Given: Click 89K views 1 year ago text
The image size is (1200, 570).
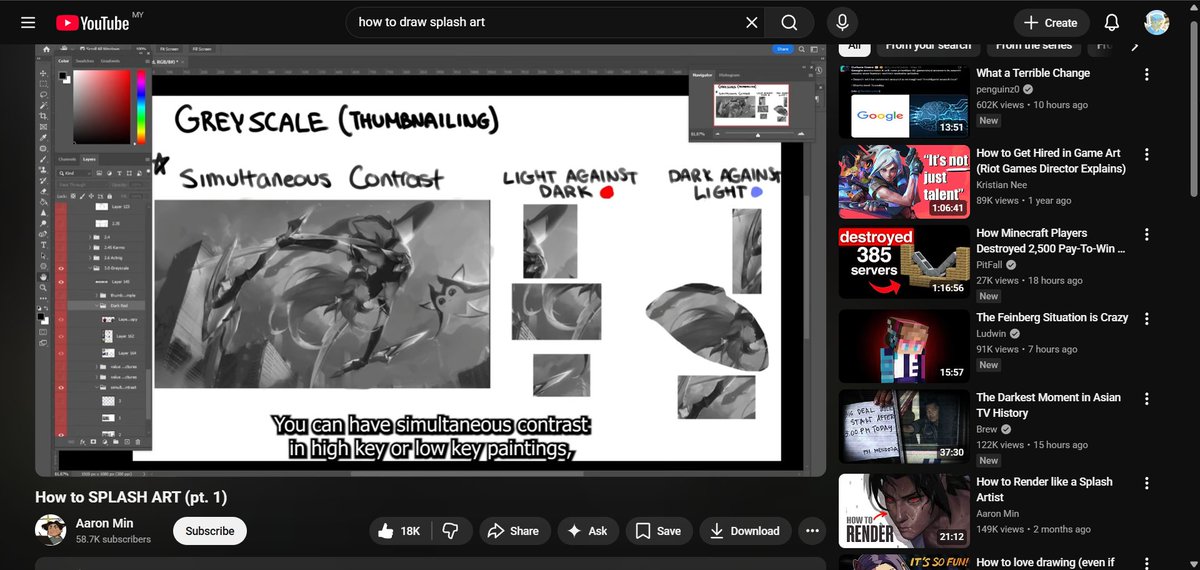Looking at the screenshot, I should click(x=1026, y=201).
